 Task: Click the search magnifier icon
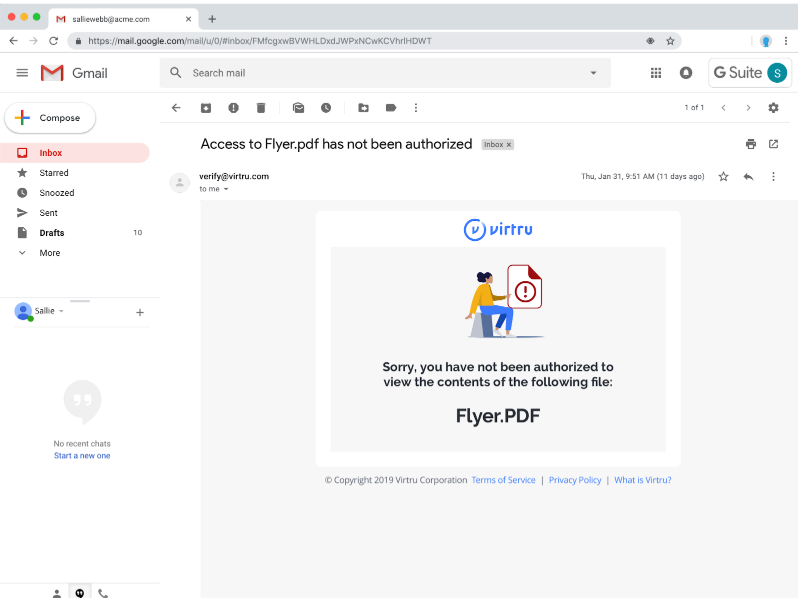(x=176, y=73)
